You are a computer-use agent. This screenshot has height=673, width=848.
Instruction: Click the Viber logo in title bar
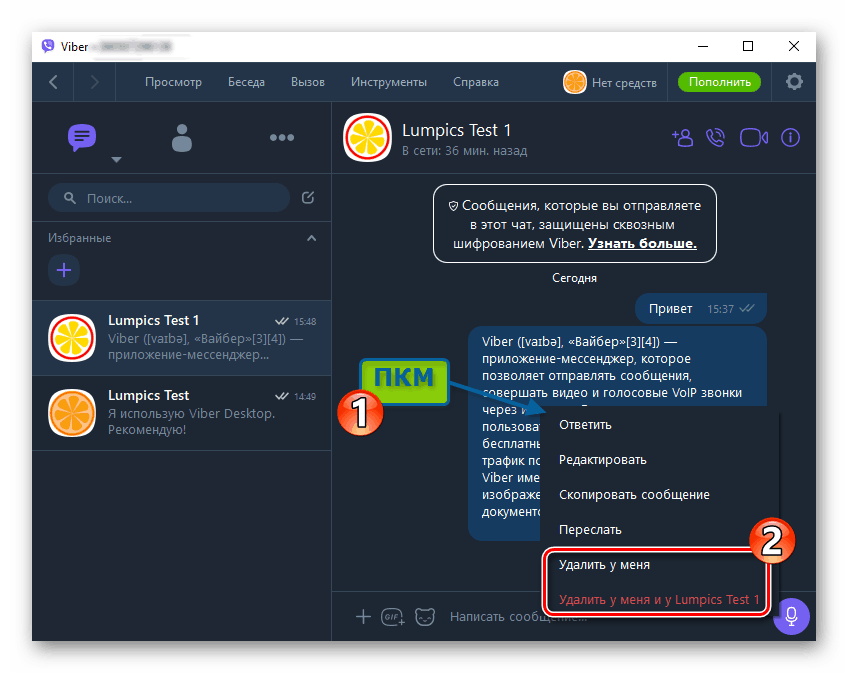48,47
